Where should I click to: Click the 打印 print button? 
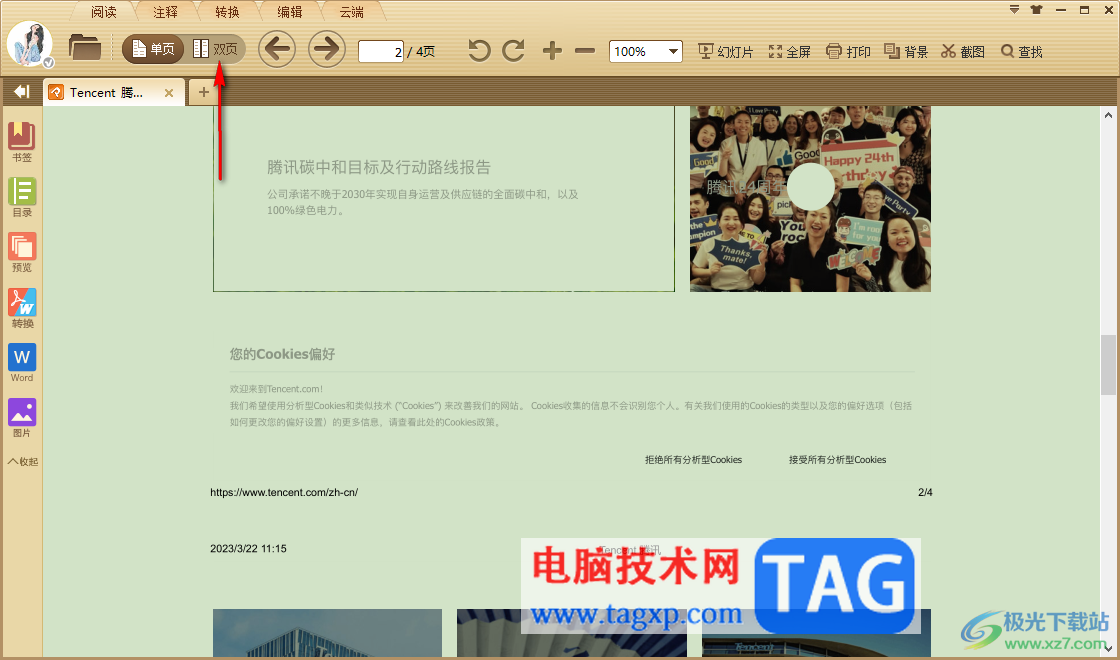coord(848,51)
